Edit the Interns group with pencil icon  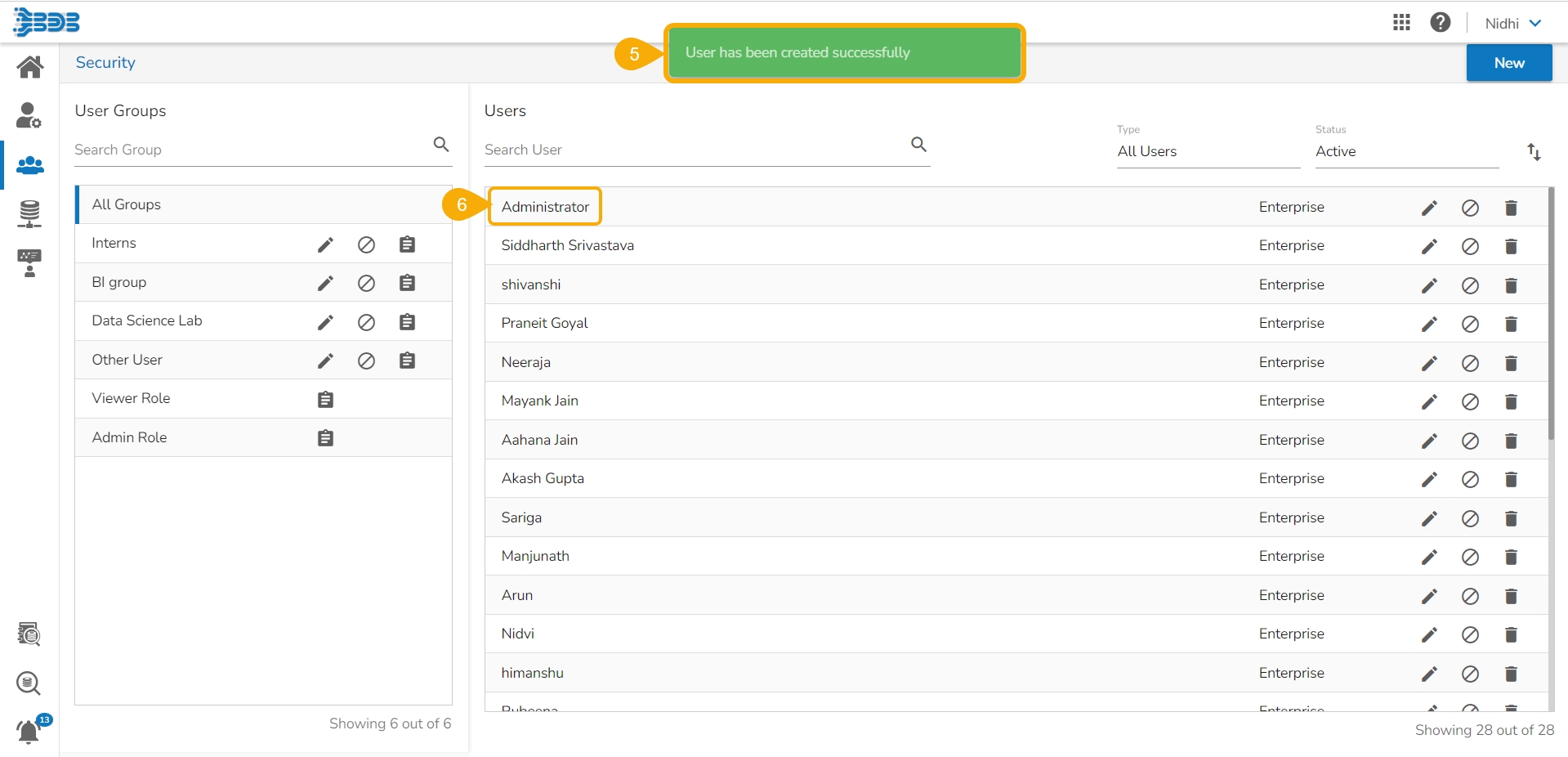coord(325,244)
